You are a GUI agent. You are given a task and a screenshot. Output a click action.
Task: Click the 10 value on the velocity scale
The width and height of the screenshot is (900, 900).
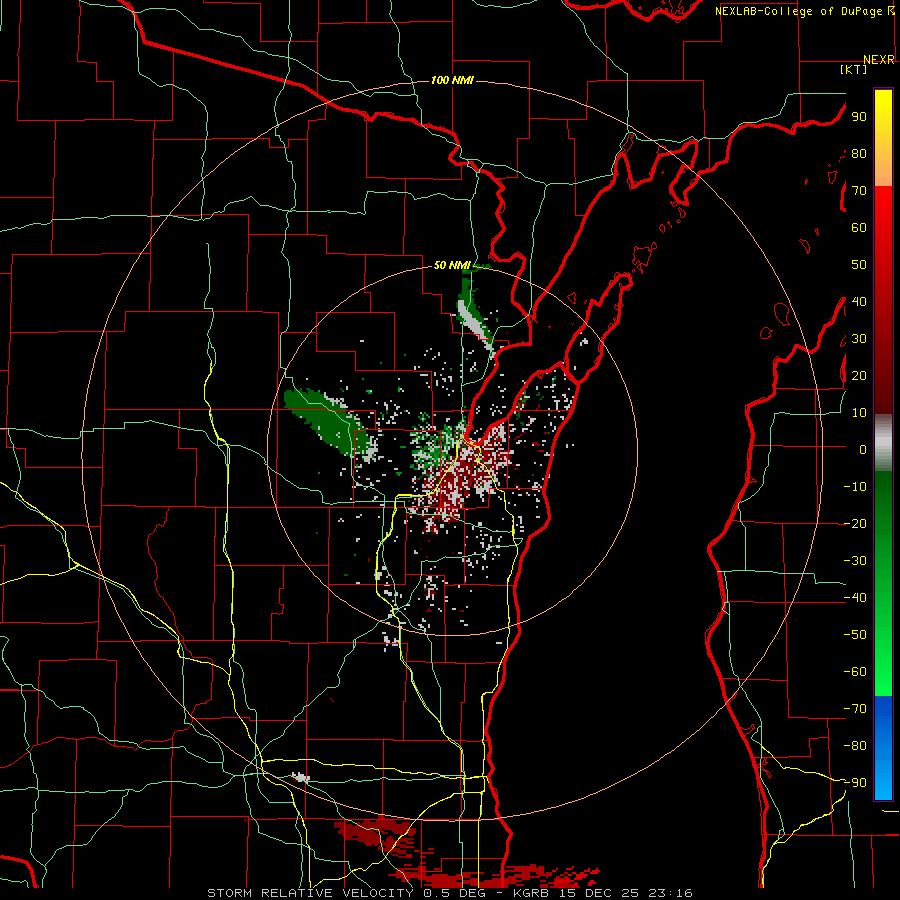tap(859, 413)
